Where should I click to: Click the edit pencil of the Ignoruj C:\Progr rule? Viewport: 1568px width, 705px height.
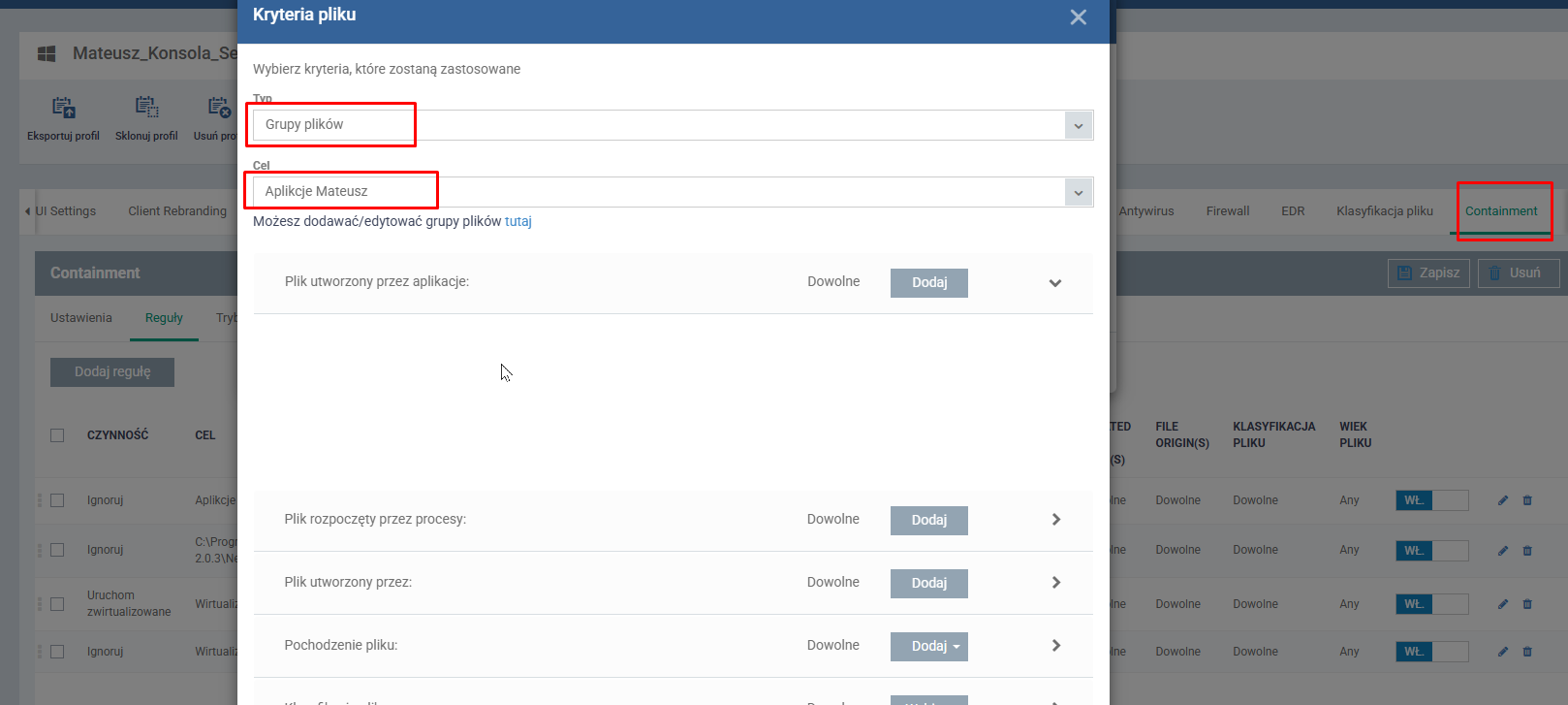[1503, 551]
